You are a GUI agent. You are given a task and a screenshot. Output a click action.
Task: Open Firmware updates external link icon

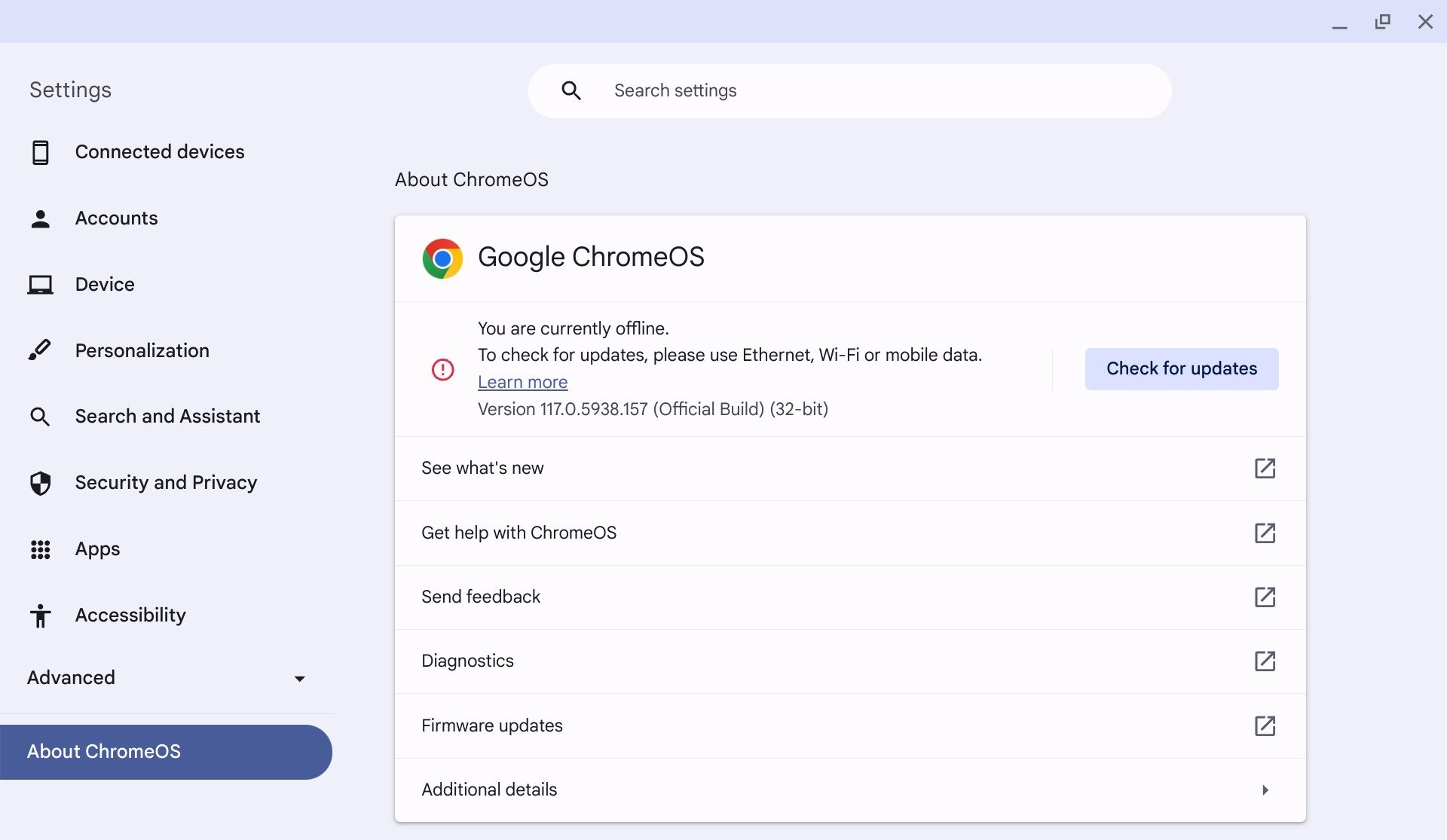coord(1265,725)
